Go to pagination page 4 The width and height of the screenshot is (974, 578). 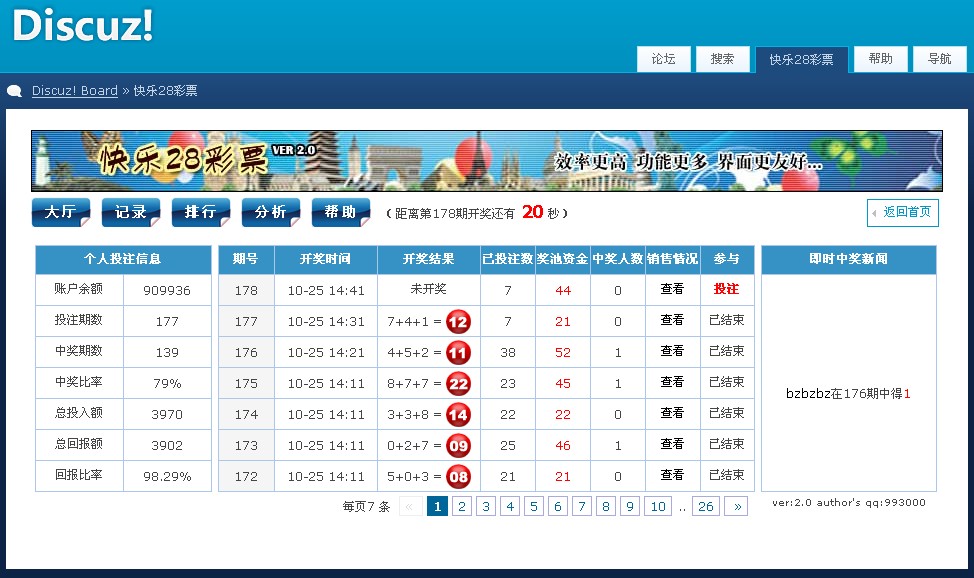click(510, 507)
